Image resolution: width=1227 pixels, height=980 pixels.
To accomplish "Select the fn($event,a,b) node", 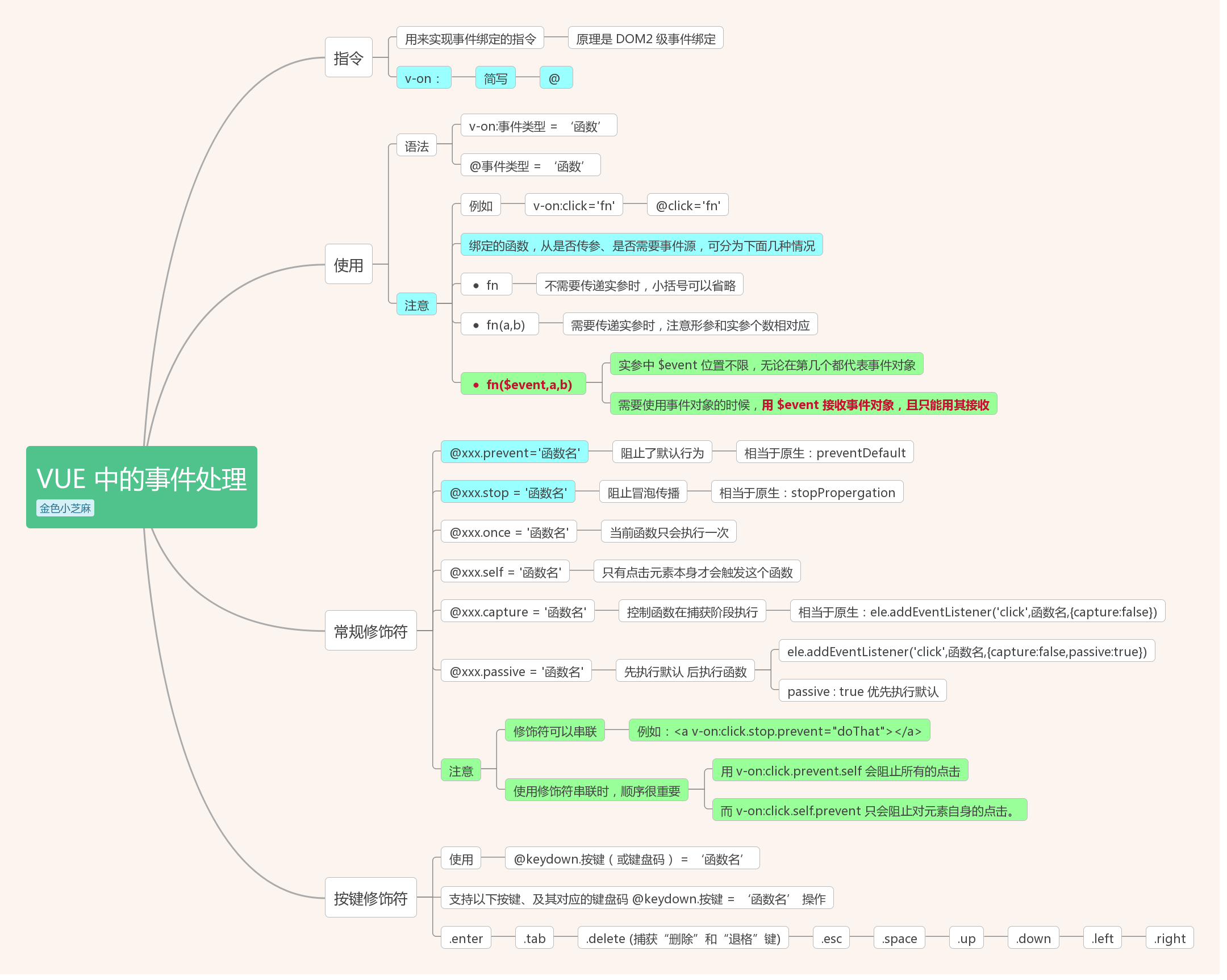I will 523,384.
